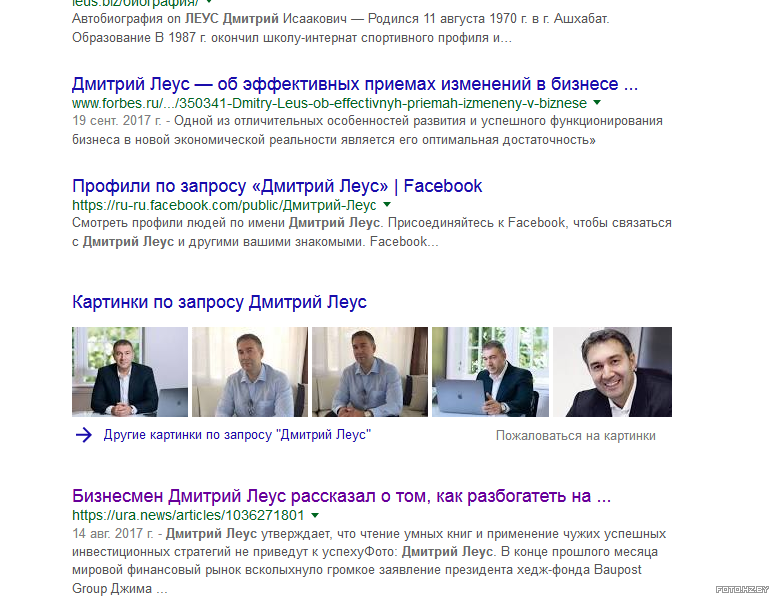This screenshot has height=597, width=773.
Task: Click the foto.hz.by watermark logo
Action: point(742,590)
